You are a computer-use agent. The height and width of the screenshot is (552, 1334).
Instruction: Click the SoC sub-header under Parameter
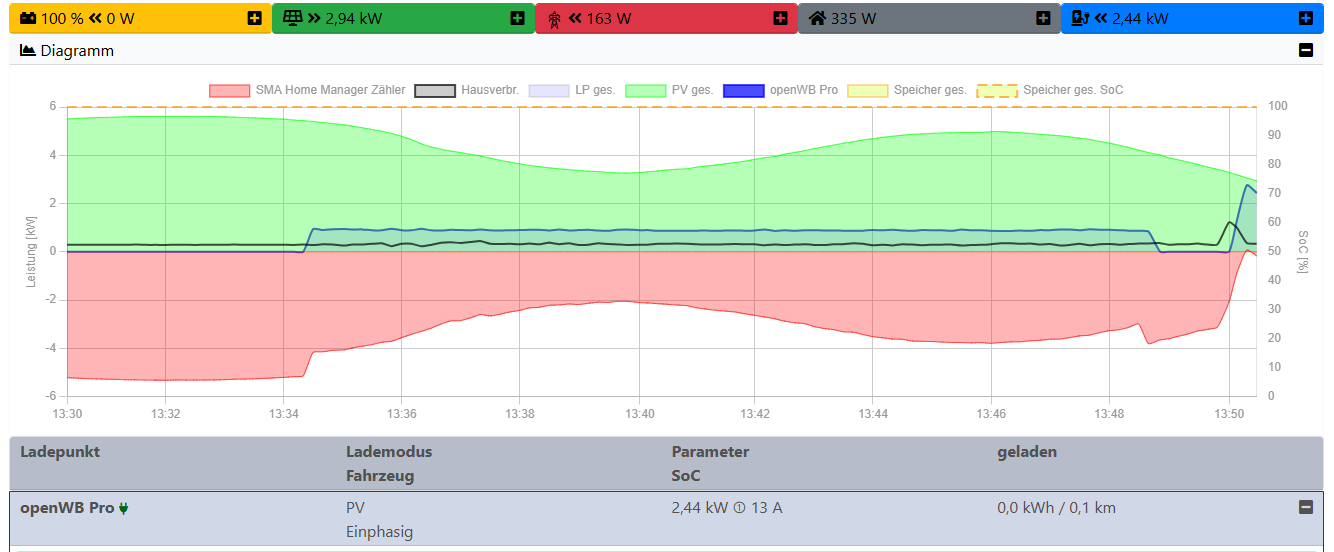pyautogui.click(x=686, y=475)
